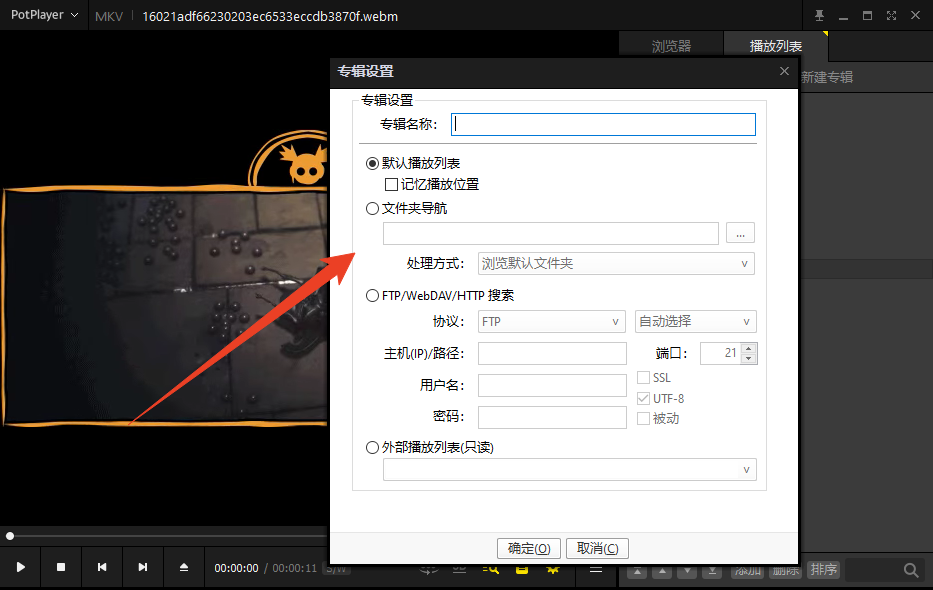This screenshot has height=590, width=933.
Task: Click the 取消(C) cancel button
Action: [x=597, y=548]
